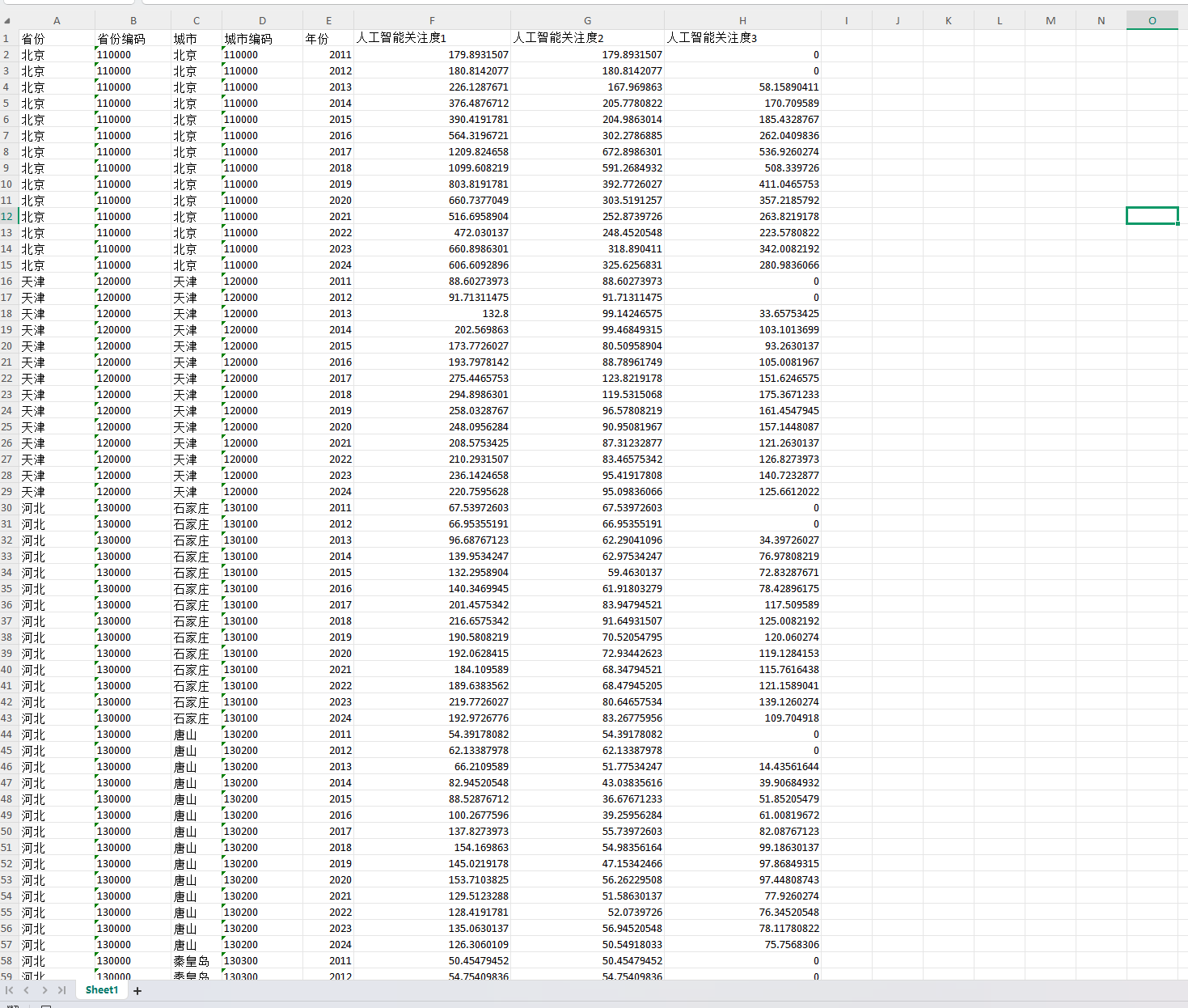Select column A header
The width and height of the screenshot is (1188, 1008).
[x=57, y=21]
